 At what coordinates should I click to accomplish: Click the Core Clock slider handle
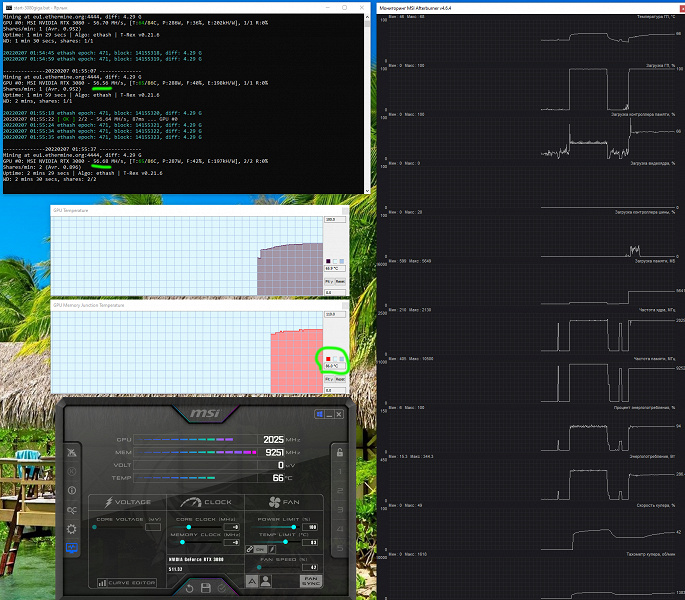(189, 527)
